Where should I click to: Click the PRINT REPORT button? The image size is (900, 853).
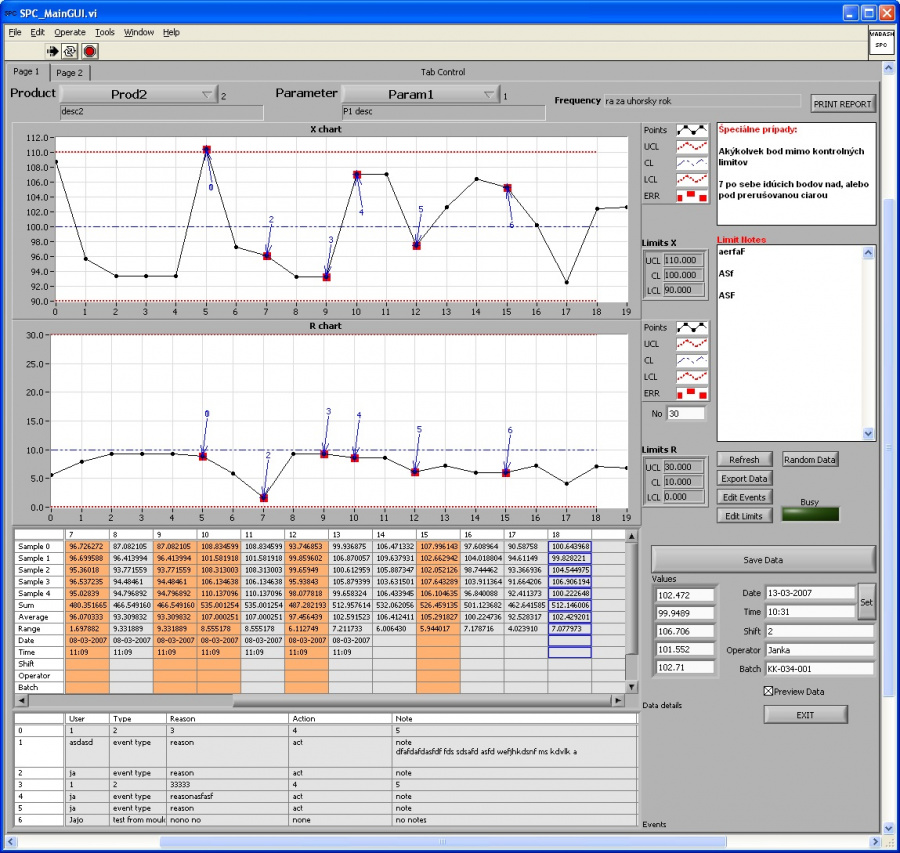coord(843,104)
